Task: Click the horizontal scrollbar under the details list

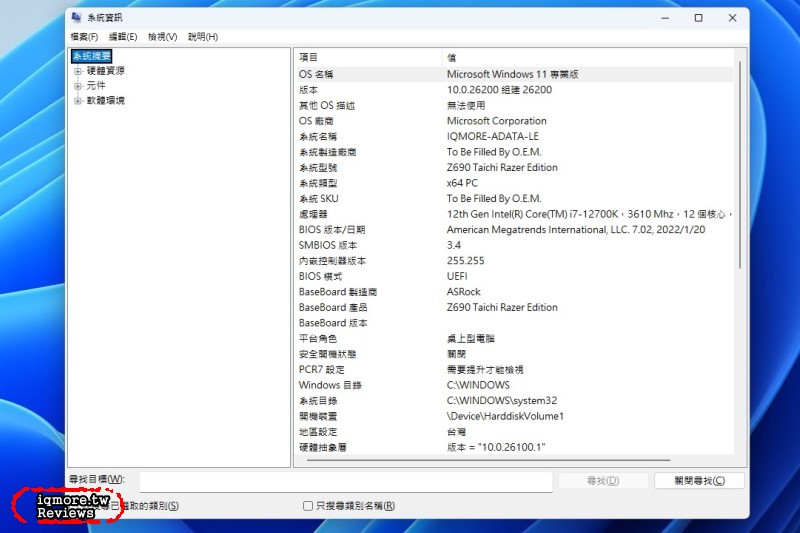Action: point(489,460)
